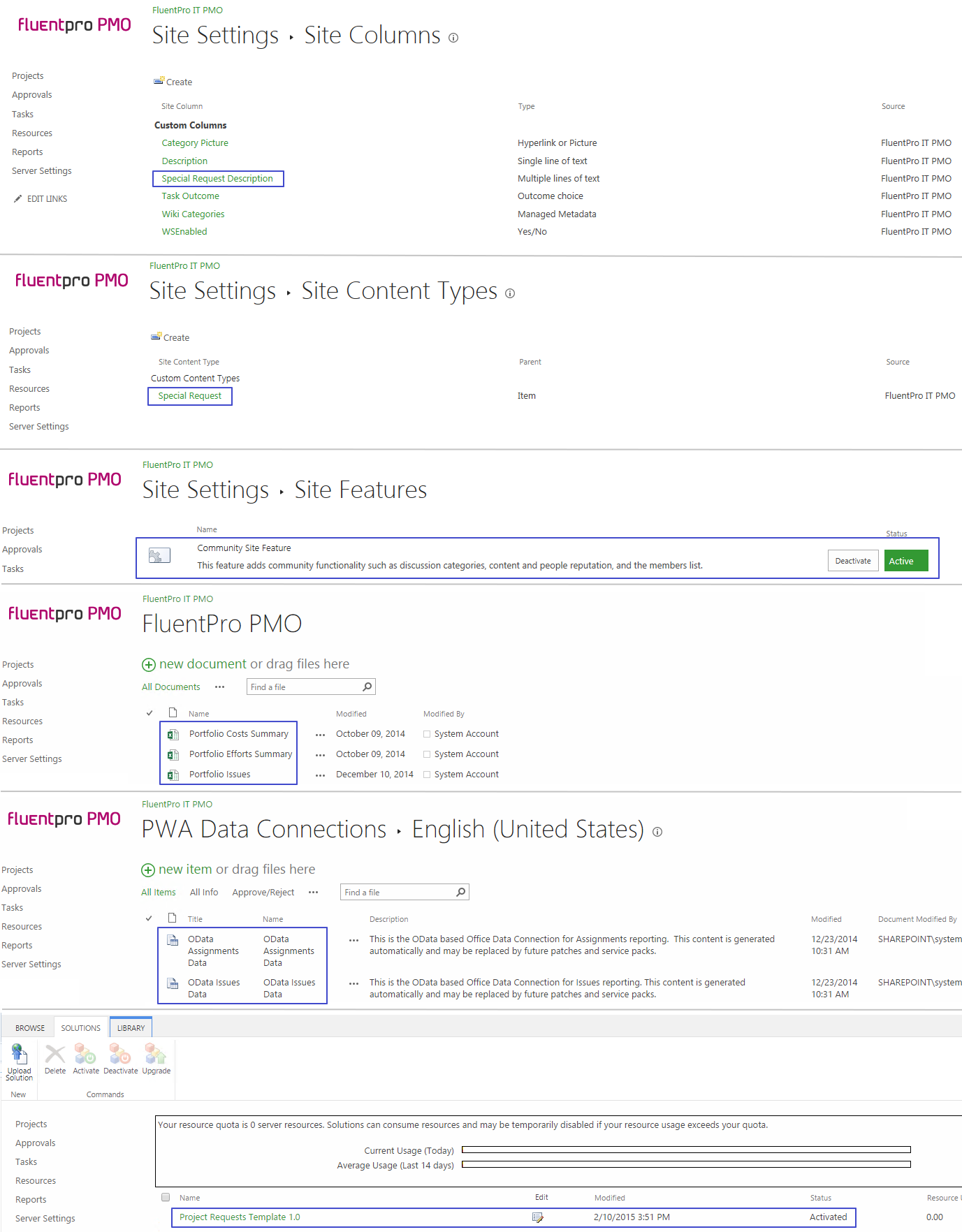962x1232 pixels.
Task: Click document type column icon in FluentPro PMO library
Action: (x=173, y=713)
